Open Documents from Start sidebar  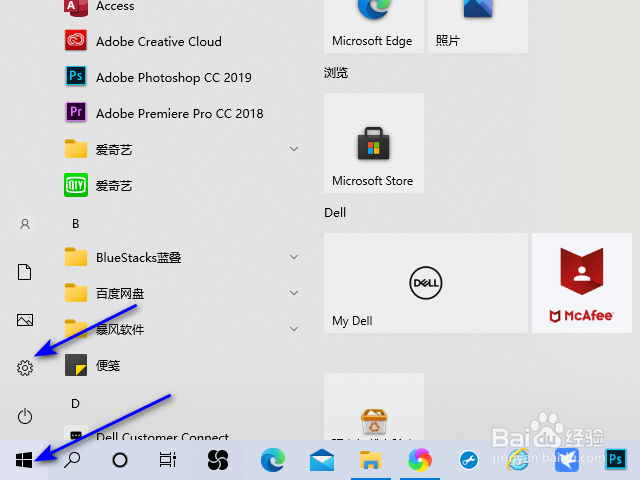(24, 272)
